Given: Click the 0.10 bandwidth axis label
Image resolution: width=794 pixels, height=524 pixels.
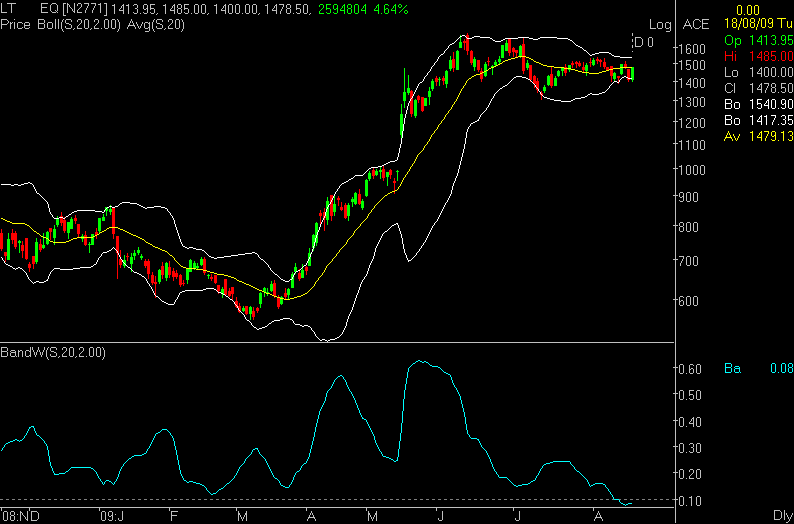Looking at the screenshot, I should 690,500.
